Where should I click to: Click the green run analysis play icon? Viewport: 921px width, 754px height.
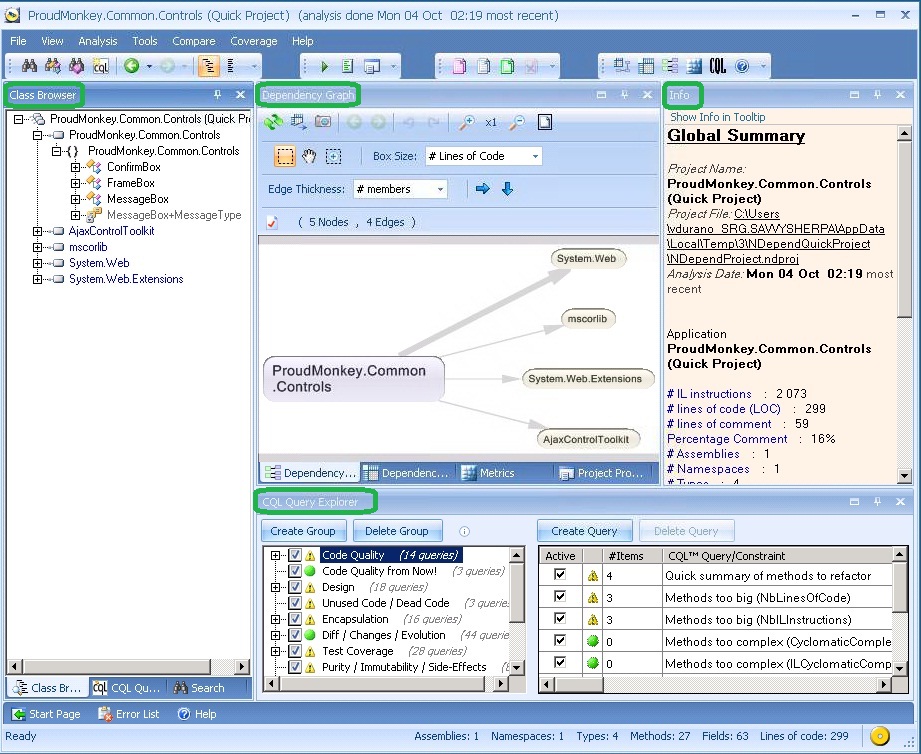coord(324,66)
